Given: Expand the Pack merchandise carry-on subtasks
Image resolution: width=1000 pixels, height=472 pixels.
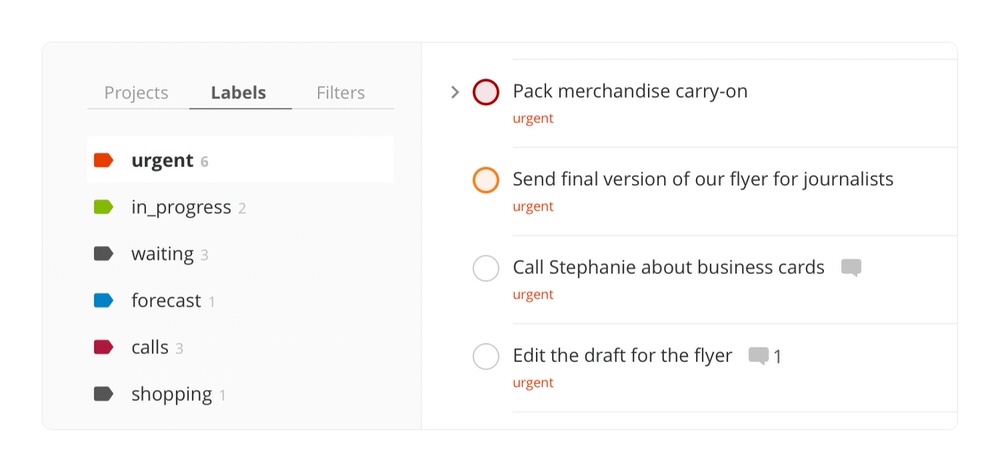Looking at the screenshot, I should pos(455,92).
